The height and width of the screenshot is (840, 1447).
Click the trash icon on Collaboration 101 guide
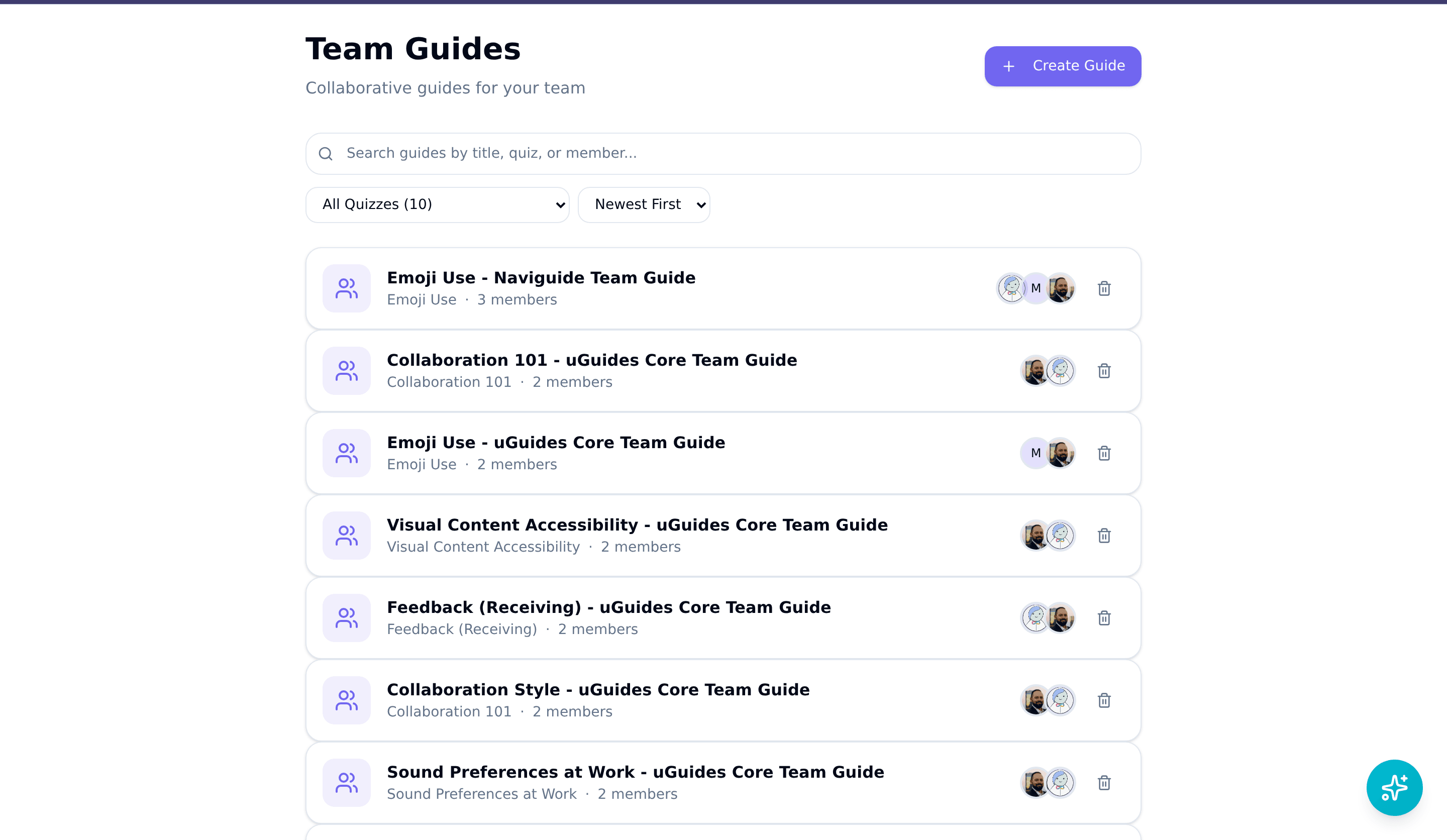[1104, 371]
